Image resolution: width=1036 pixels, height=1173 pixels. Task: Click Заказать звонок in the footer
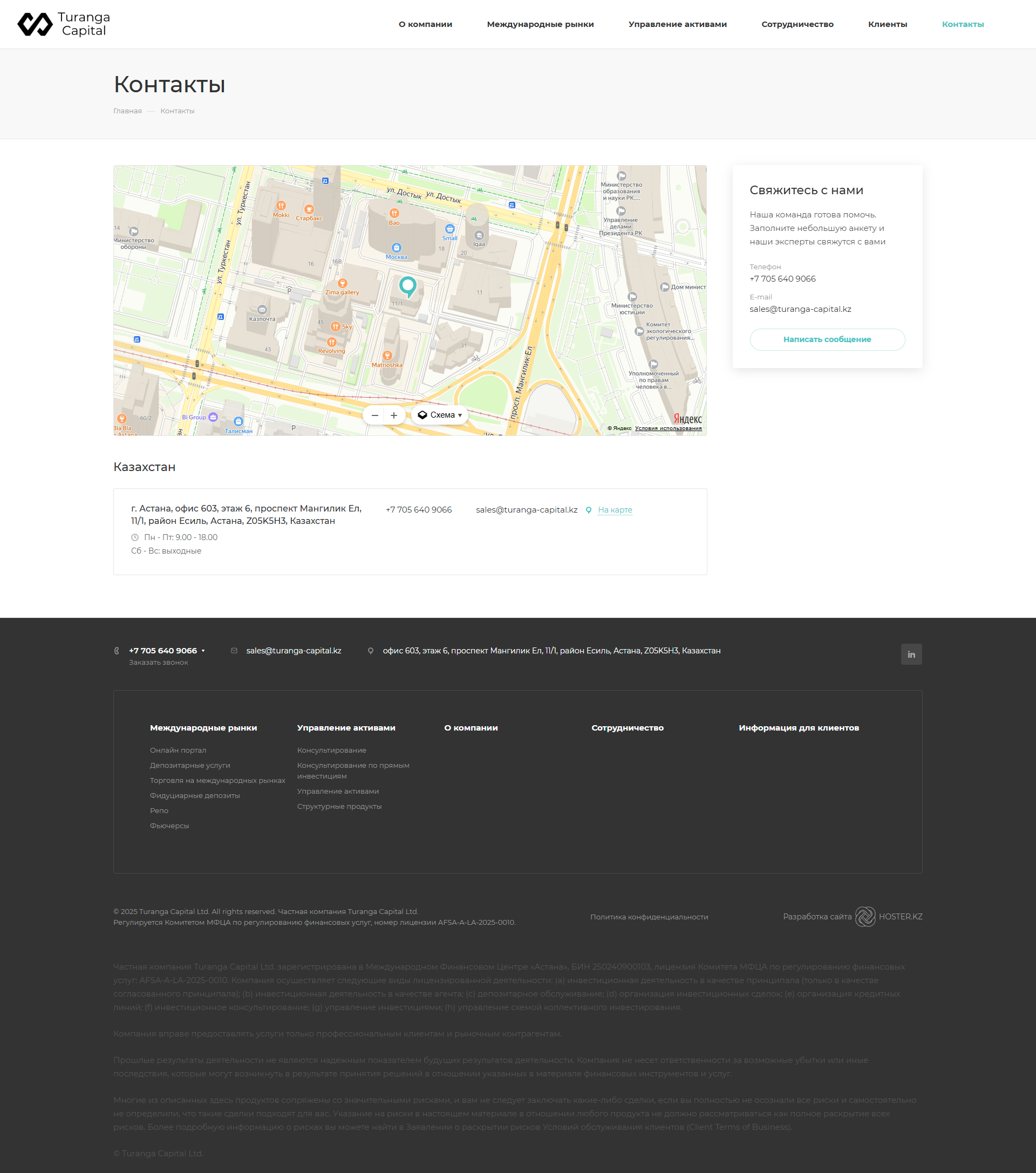[x=159, y=661]
